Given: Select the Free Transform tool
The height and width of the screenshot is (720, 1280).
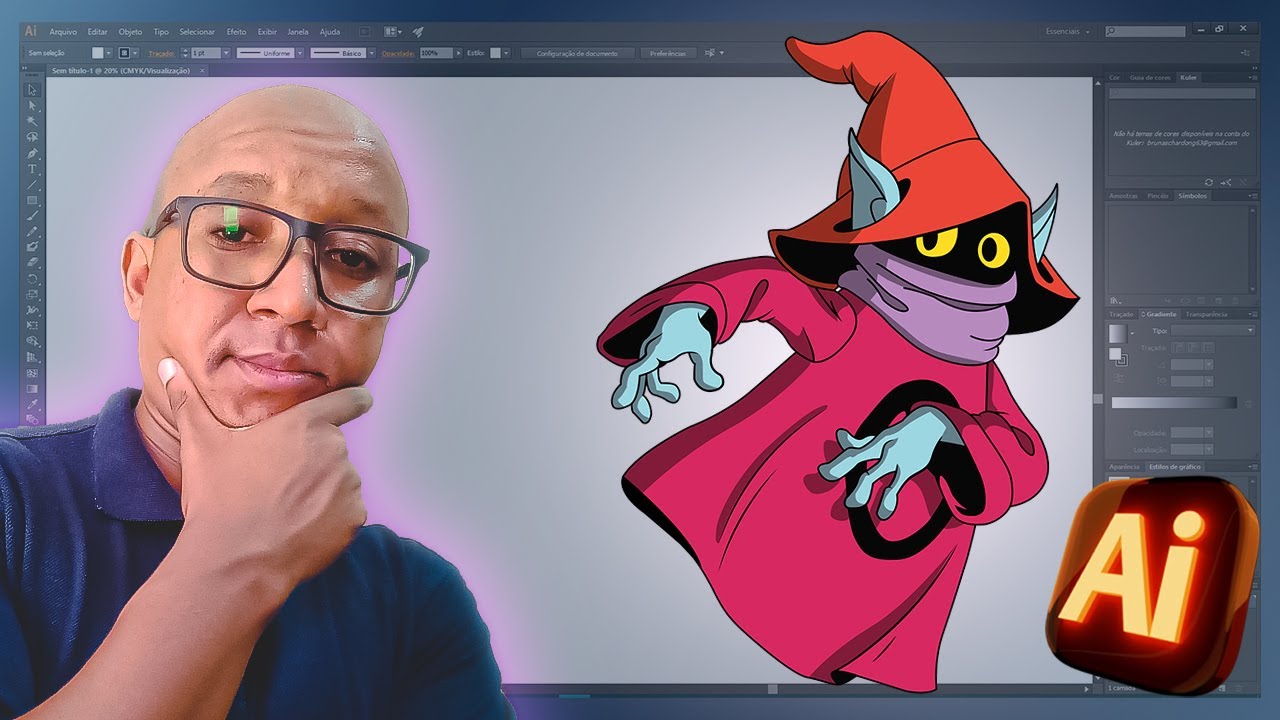Looking at the screenshot, I should pyautogui.click(x=32, y=326).
